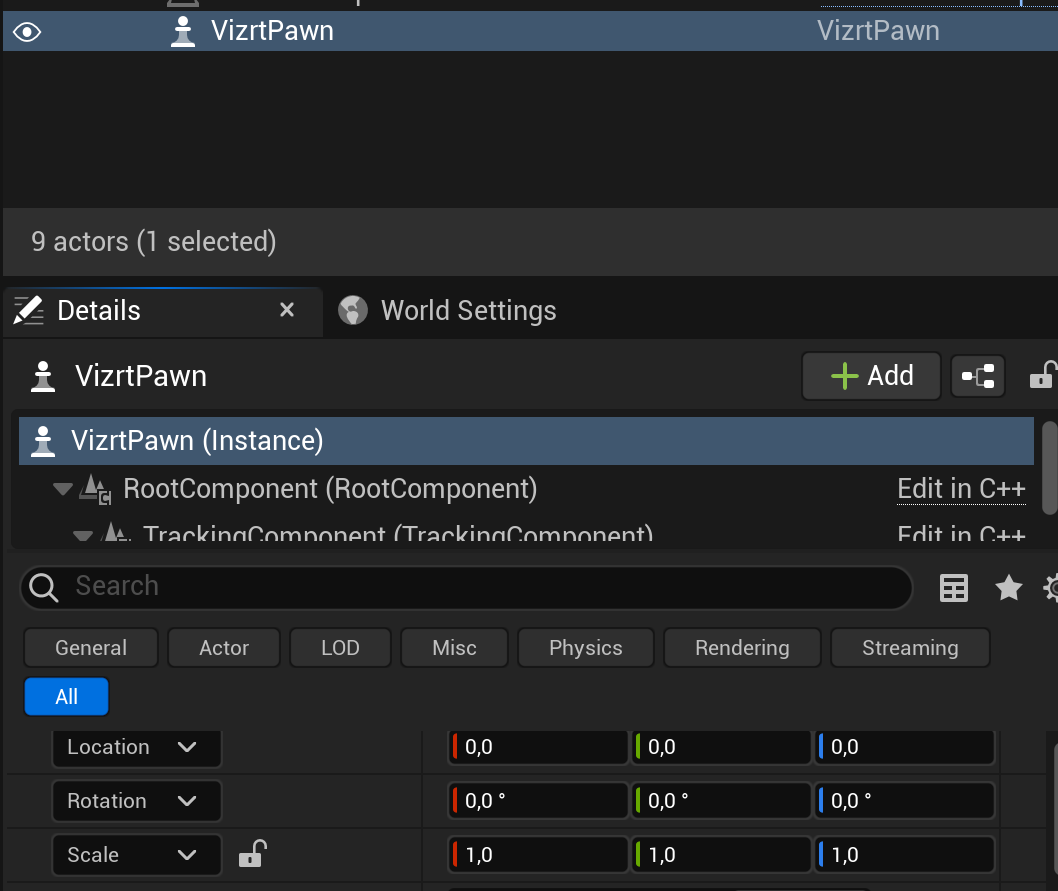Click the RootComponent scene component icon
Screen dimensions: 1058x891
pyautogui.click(x=96, y=490)
